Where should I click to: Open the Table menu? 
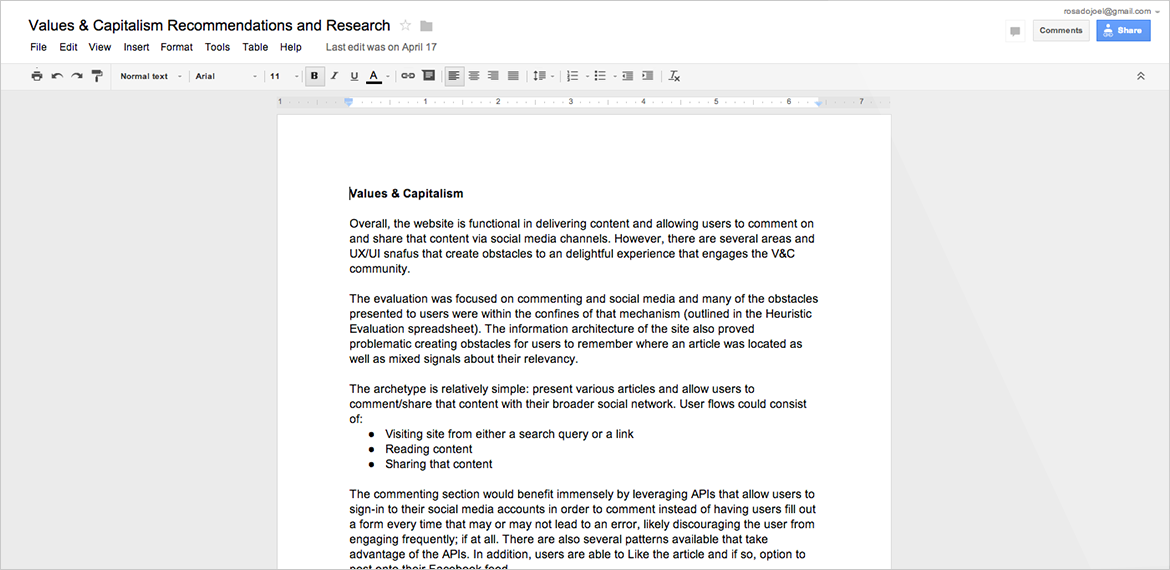tap(255, 47)
